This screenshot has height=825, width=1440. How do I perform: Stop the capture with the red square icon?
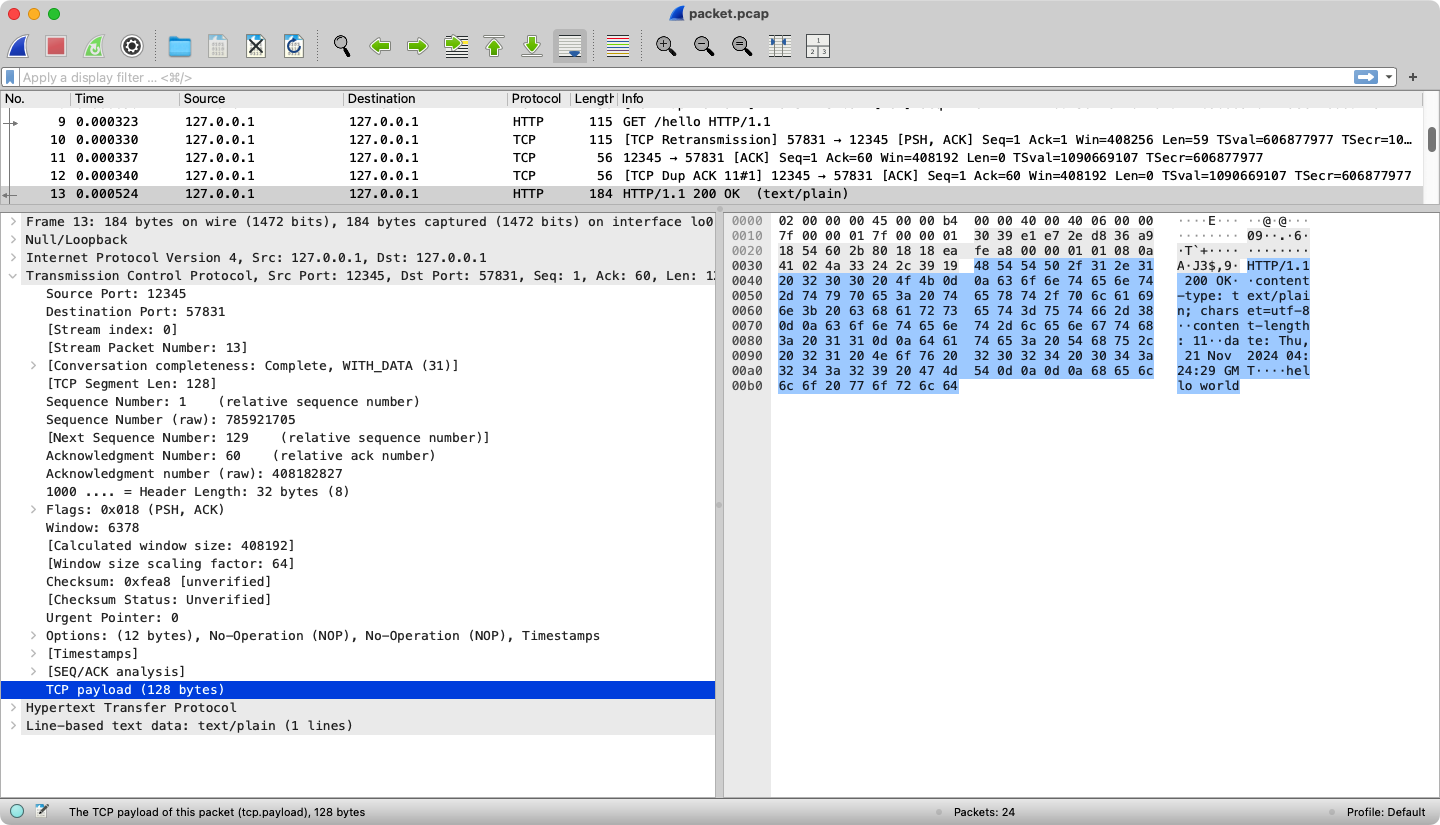56,46
